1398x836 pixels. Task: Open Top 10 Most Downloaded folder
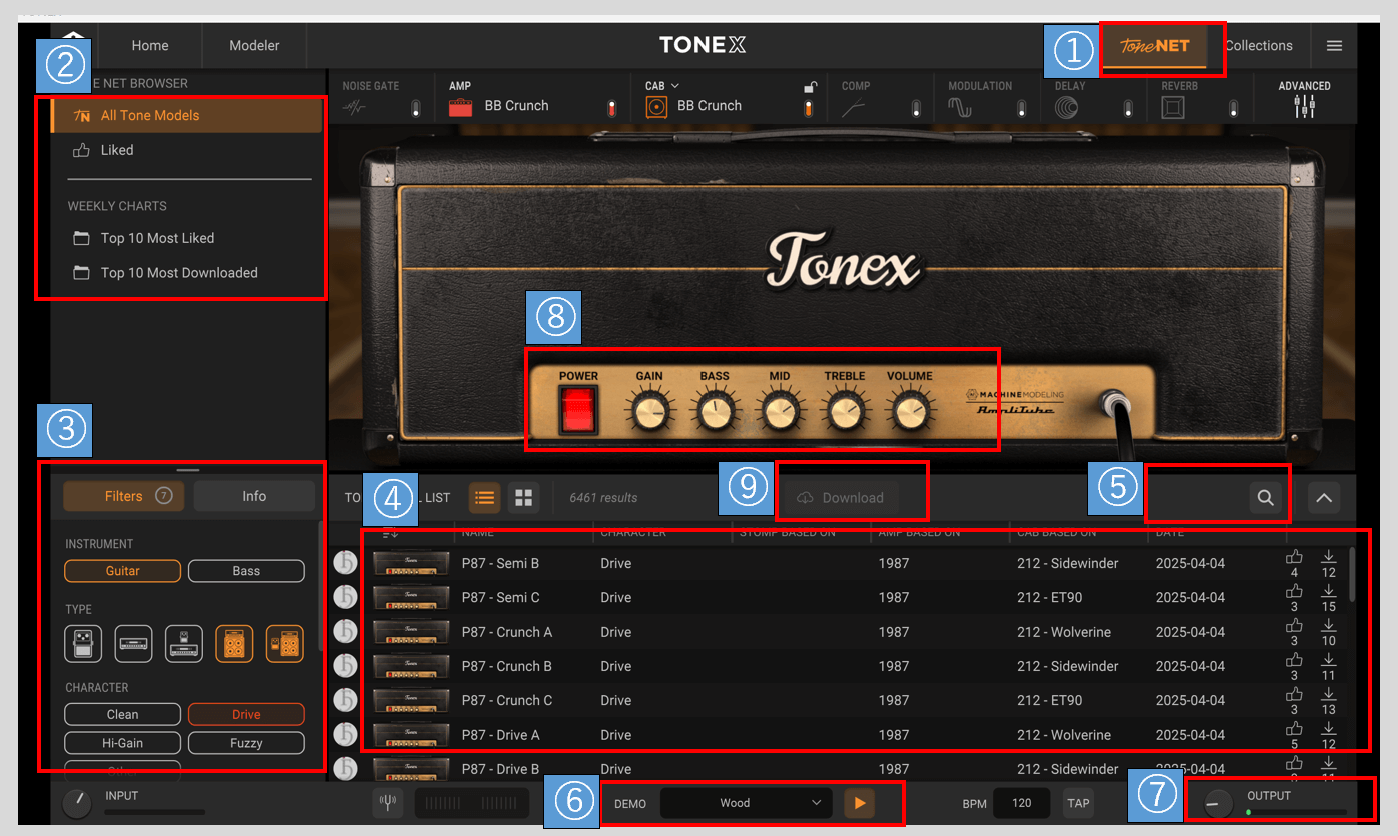[165, 272]
